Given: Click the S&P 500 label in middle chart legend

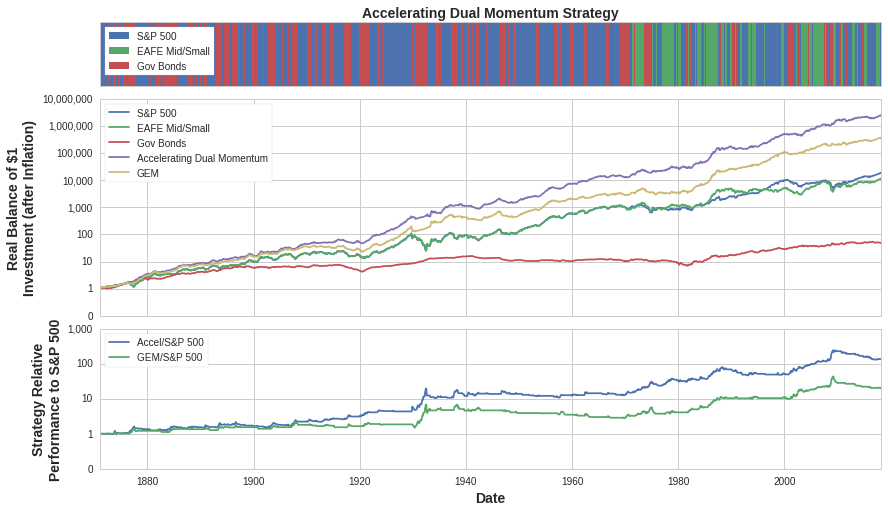Looking at the screenshot, I should [x=156, y=113].
